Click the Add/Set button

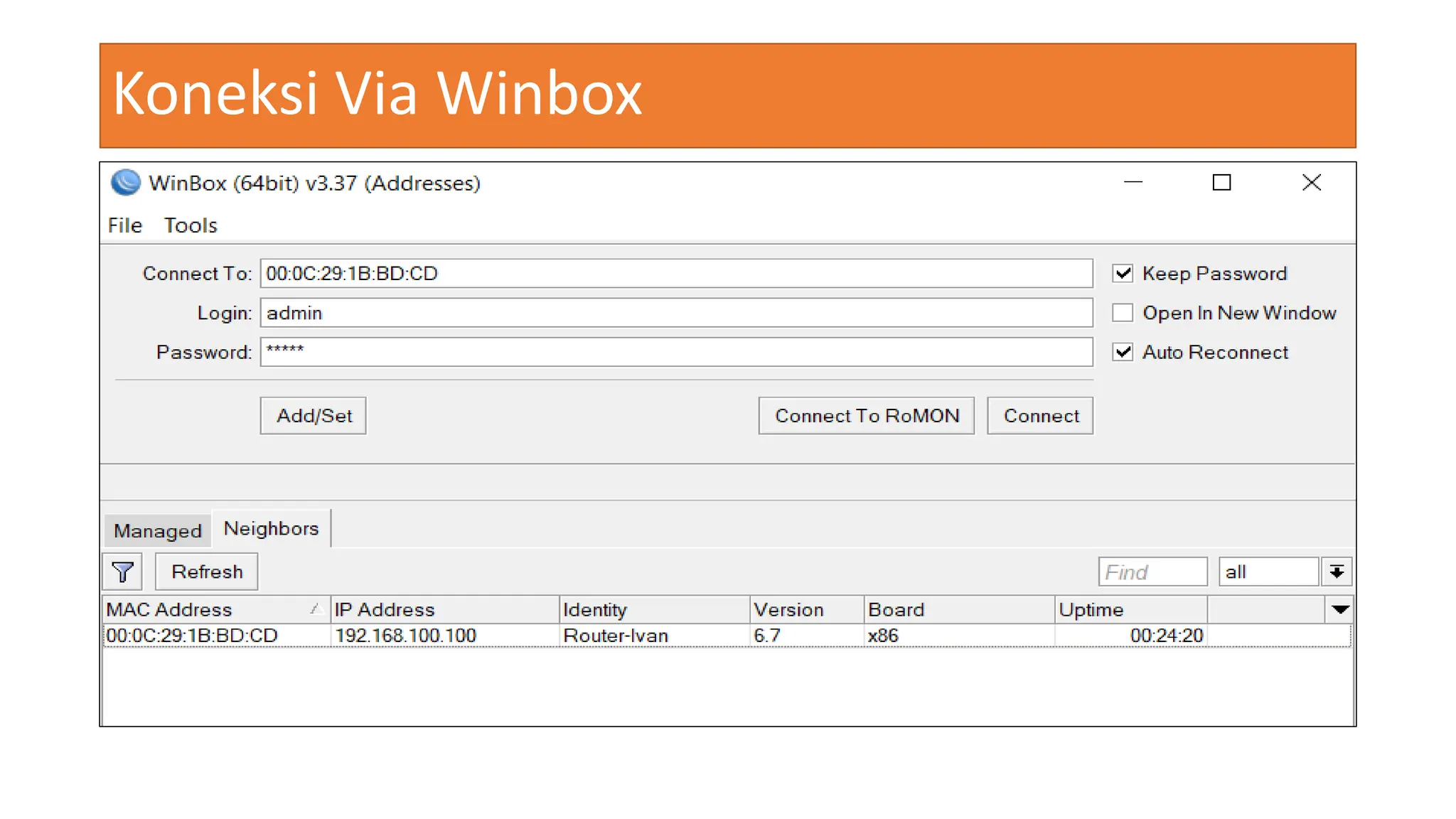pyautogui.click(x=314, y=416)
